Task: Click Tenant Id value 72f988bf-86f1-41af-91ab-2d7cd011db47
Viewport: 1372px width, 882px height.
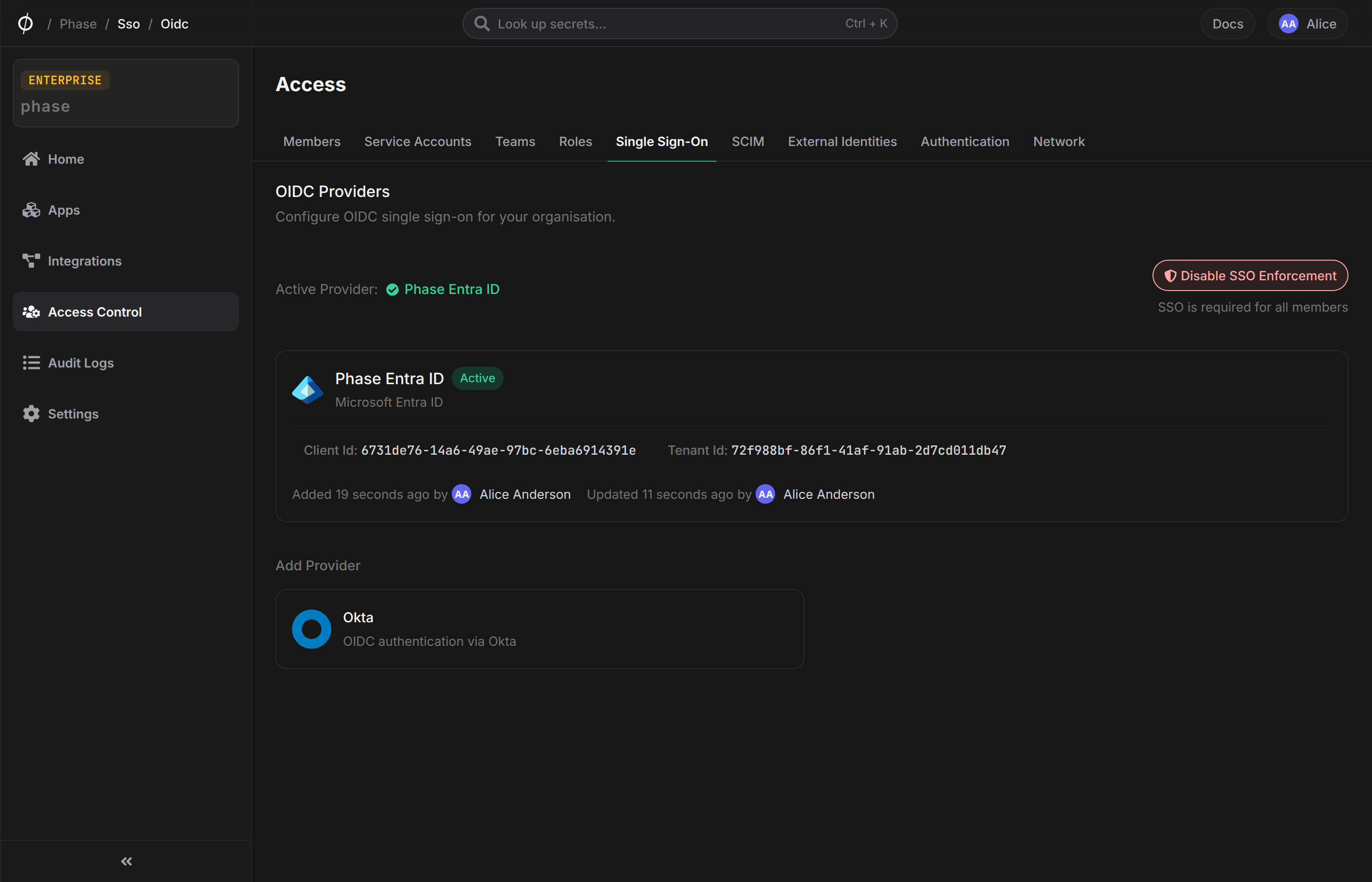Action: (x=868, y=451)
